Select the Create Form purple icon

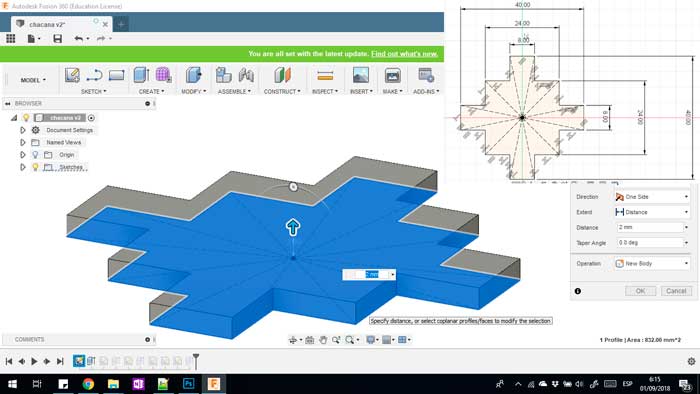pyautogui.click(x=163, y=75)
